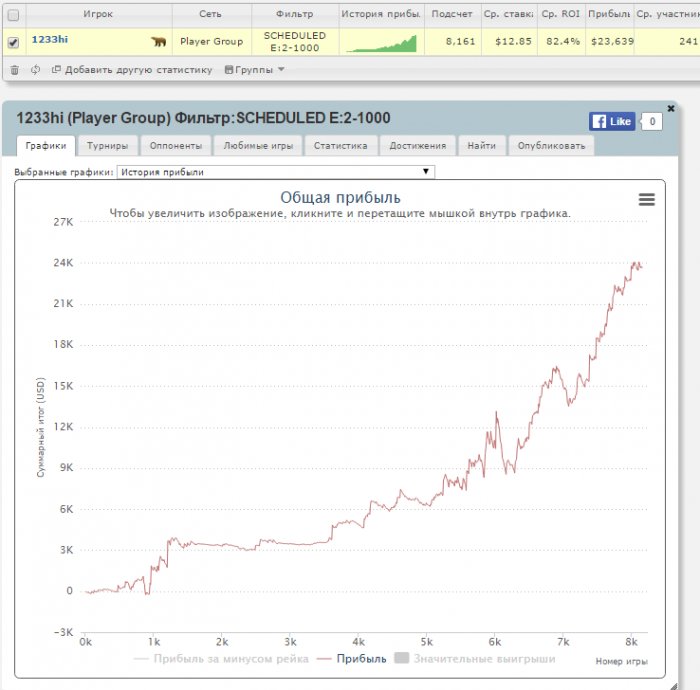Click the Общая прибыль chart title
This screenshot has width=700, height=690.
pos(340,198)
